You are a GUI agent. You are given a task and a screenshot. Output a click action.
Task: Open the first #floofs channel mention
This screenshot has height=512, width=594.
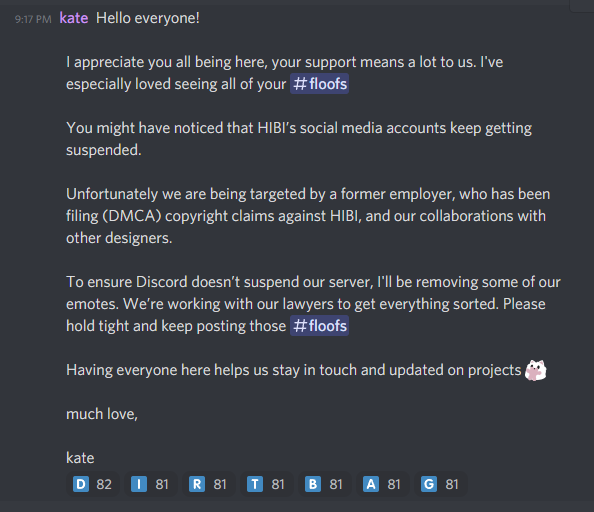[319, 84]
